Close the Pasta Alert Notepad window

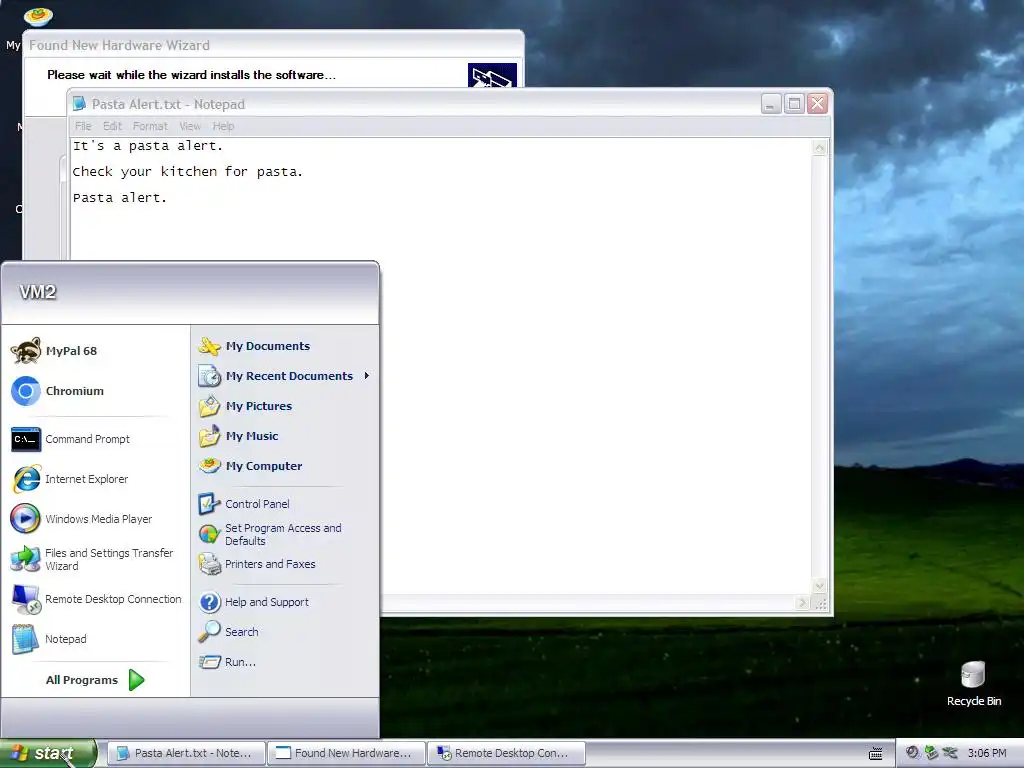(817, 104)
